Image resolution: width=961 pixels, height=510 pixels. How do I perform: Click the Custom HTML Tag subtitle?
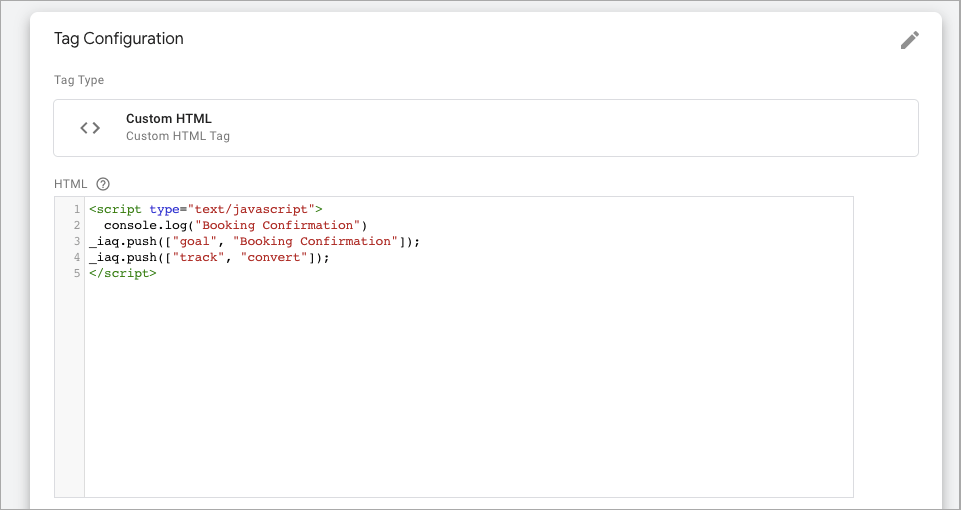pos(178,136)
